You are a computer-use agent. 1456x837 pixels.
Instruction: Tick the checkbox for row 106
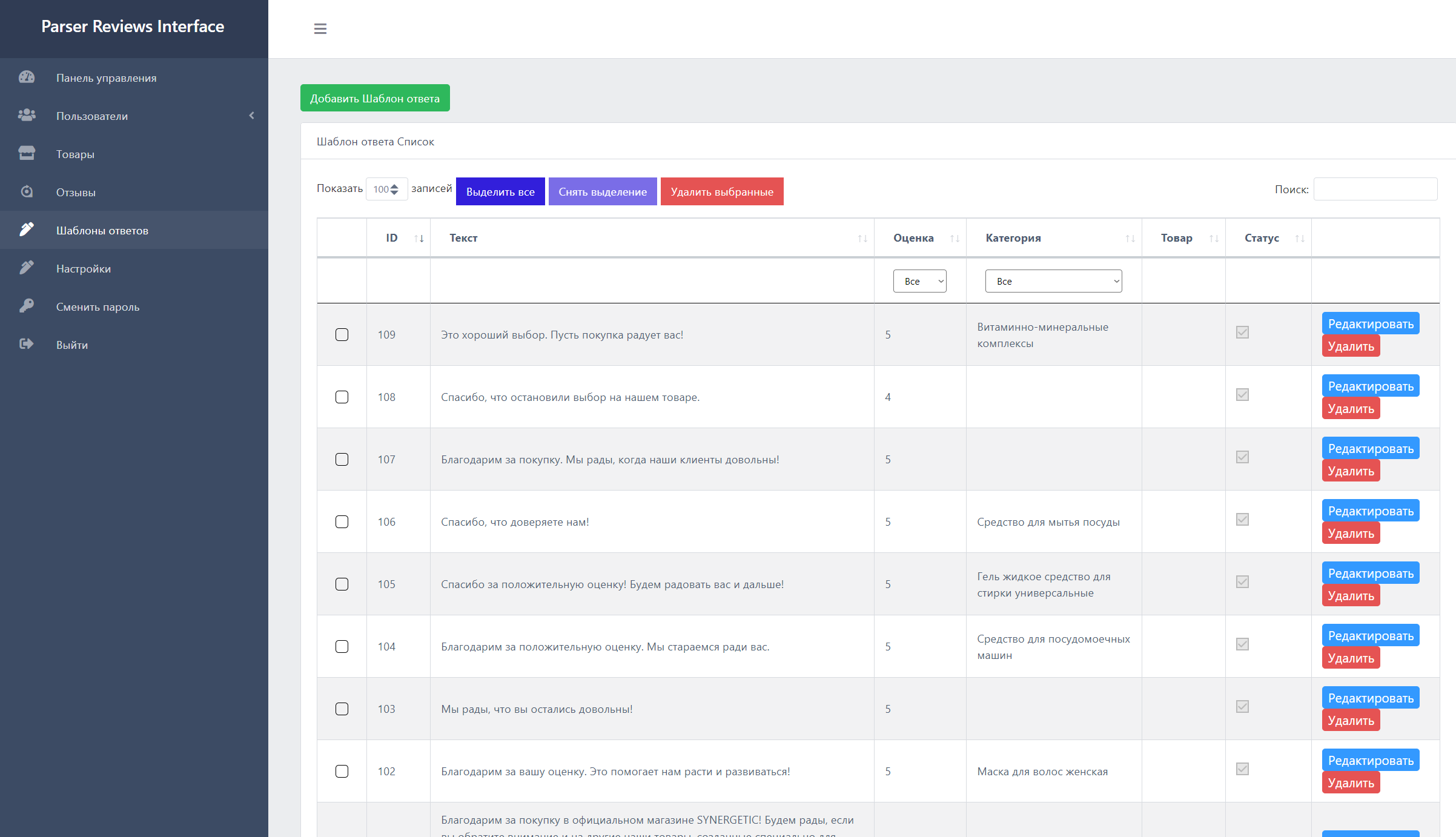342,522
